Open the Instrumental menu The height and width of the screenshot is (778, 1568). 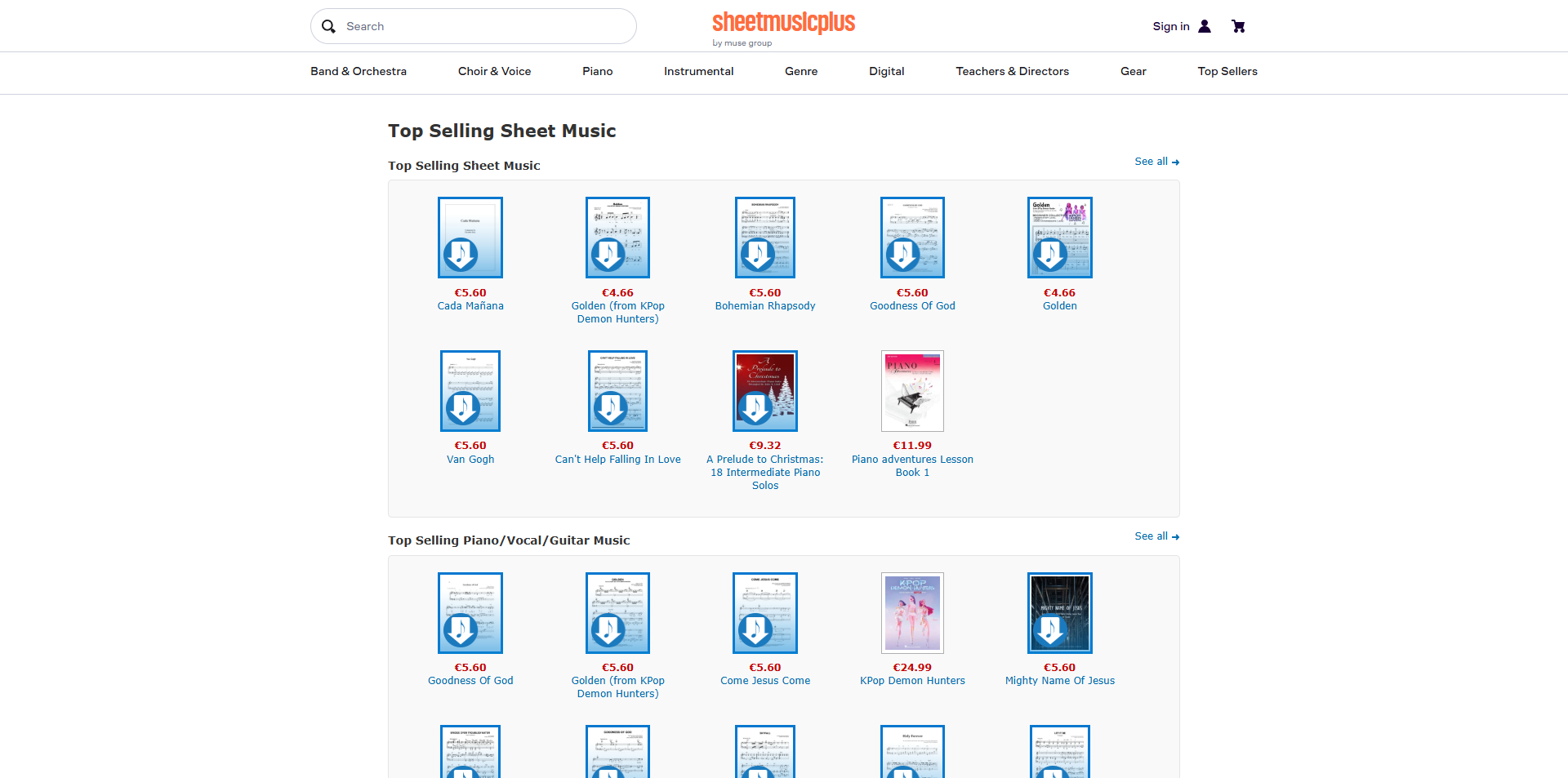pyautogui.click(x=698, y=71)
